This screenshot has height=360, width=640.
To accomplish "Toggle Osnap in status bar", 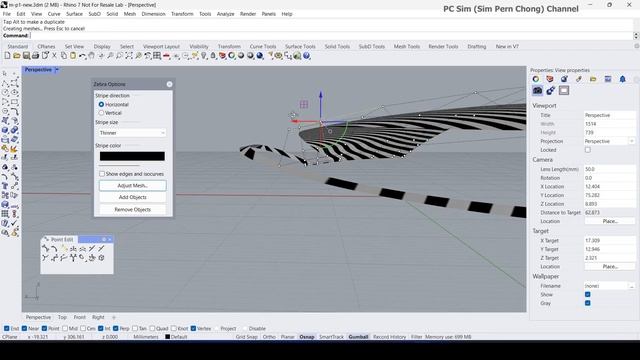I will [x=307, y=337].
